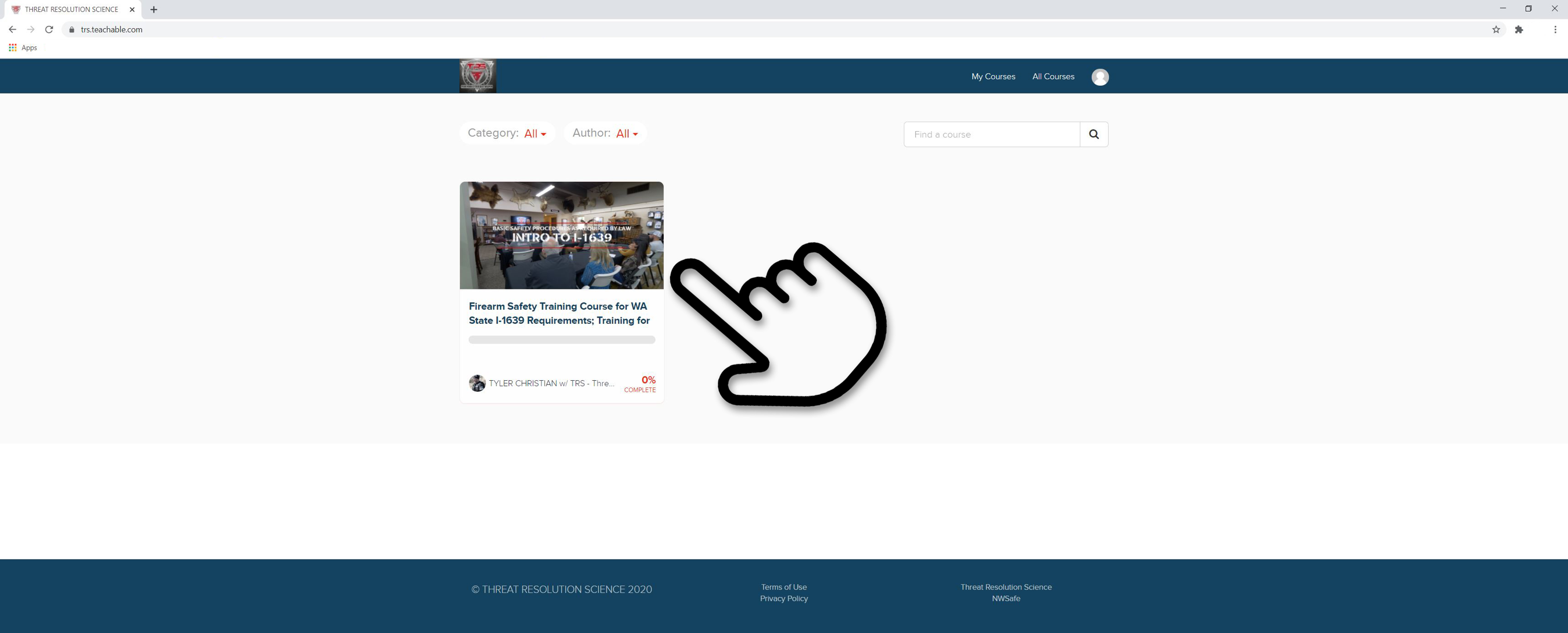This screenshot has height=633, width=1568.
Task: Reload the page with the refresh icon
Action: (49, 29)
